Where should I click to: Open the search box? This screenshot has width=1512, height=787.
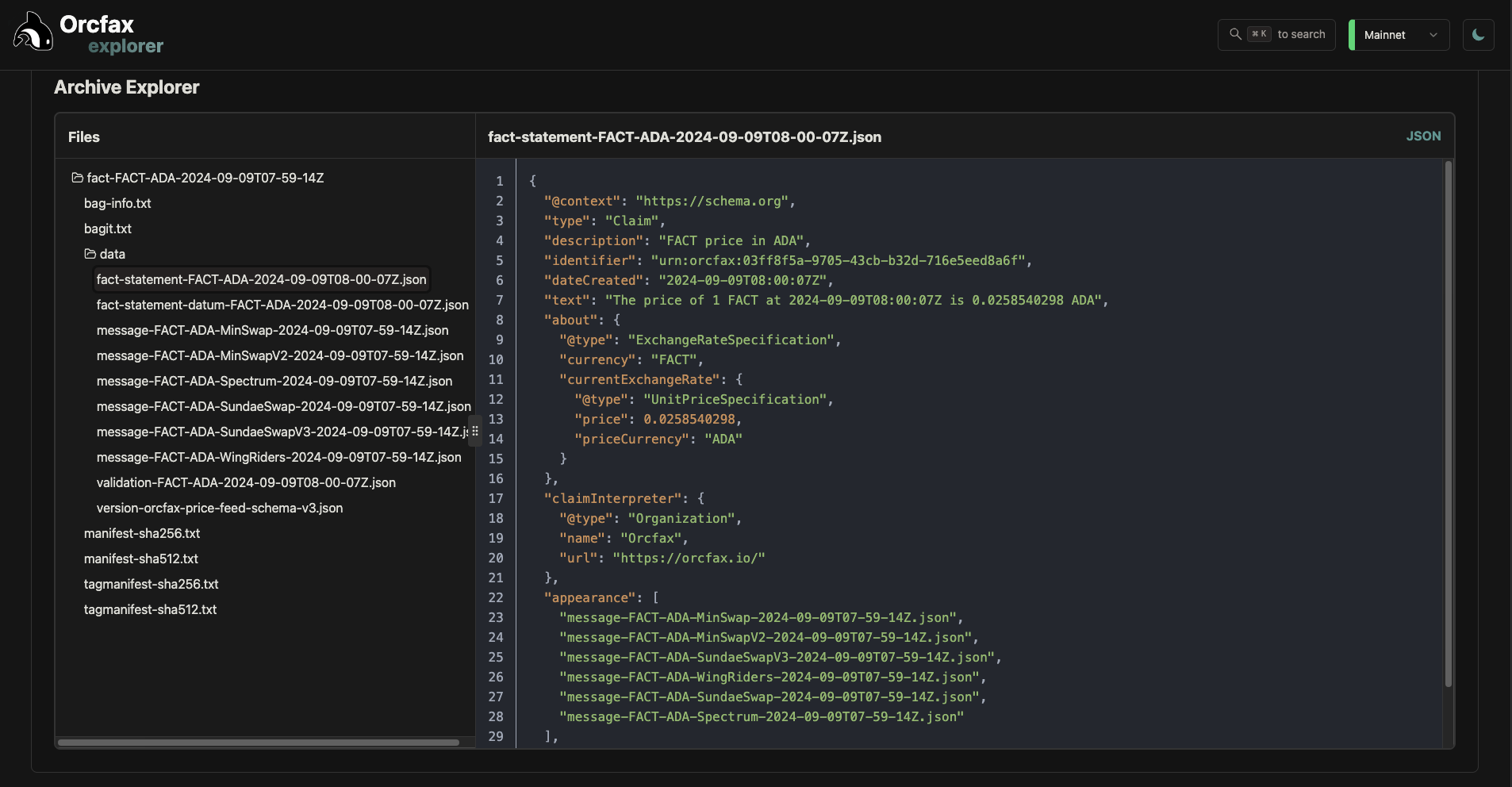click(x=1276, y=35)
